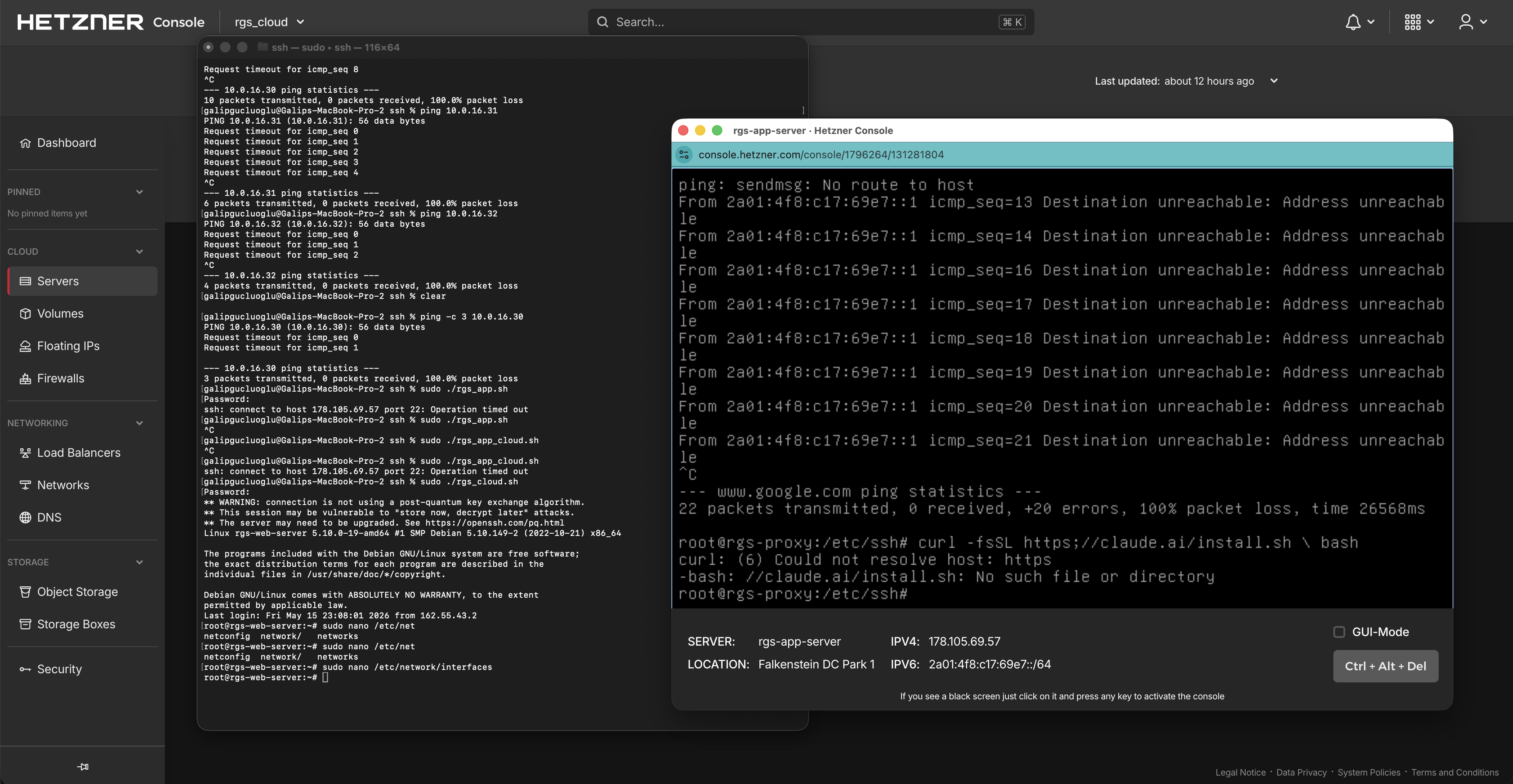The height and width of the screenshot is (784, 1513).
Task: Click the Load Balancers icon
Action: pyautogui.click(x=25, y=453)
